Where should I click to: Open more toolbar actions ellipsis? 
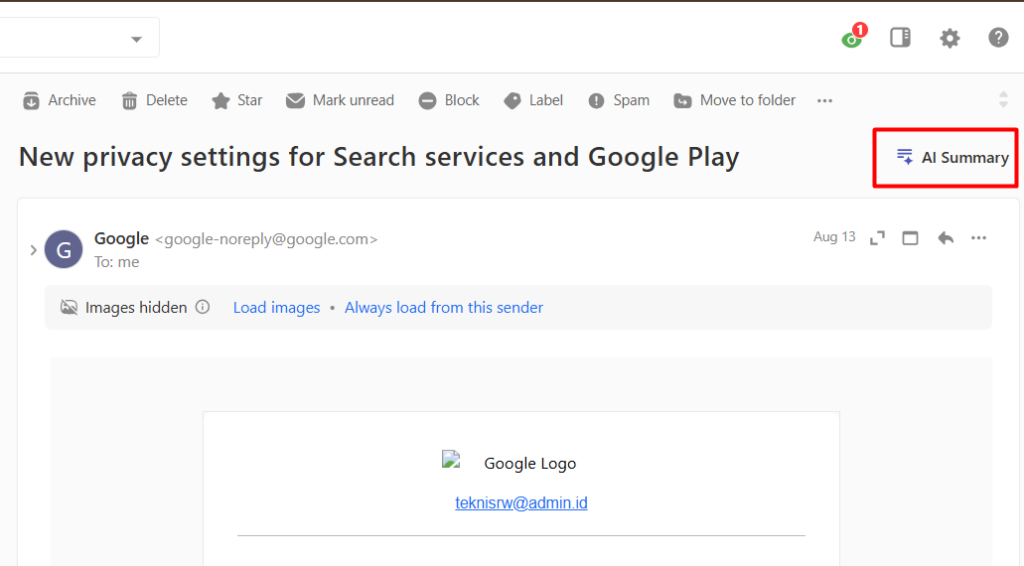point(825,101)
